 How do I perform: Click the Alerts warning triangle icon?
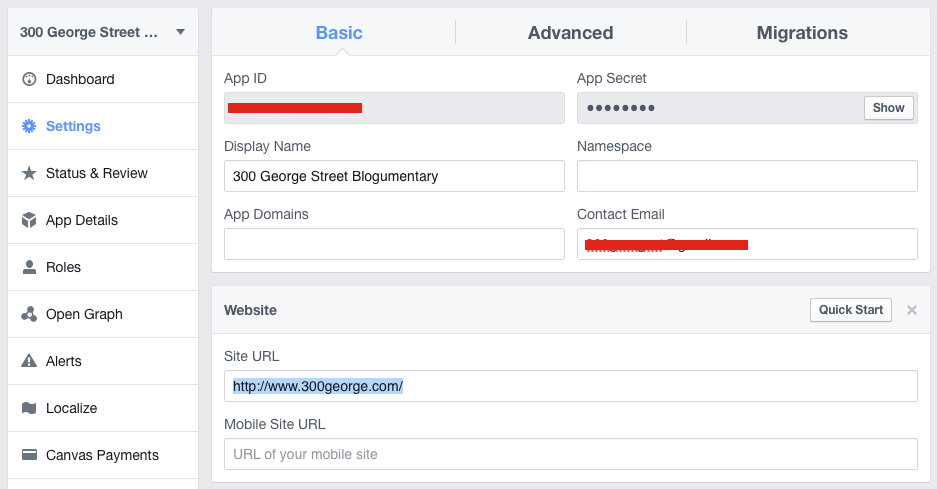[x=29, y=361]
